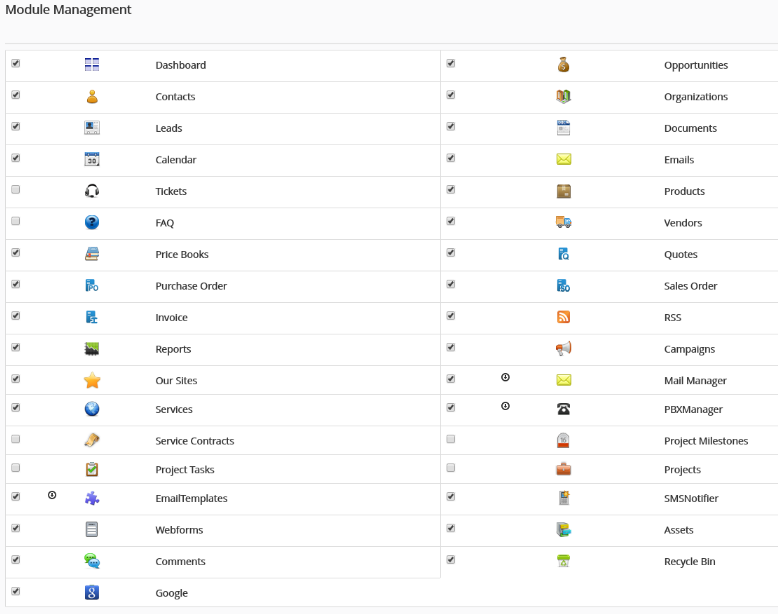Open settings for Mail Manager module
This screenshot has height=614, width=778.
tap(505, 378)
